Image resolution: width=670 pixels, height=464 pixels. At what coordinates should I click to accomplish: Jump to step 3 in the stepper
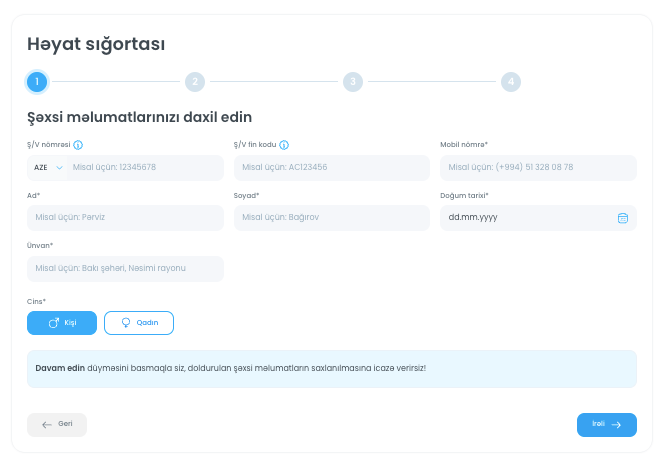click(x=353, y=82)
